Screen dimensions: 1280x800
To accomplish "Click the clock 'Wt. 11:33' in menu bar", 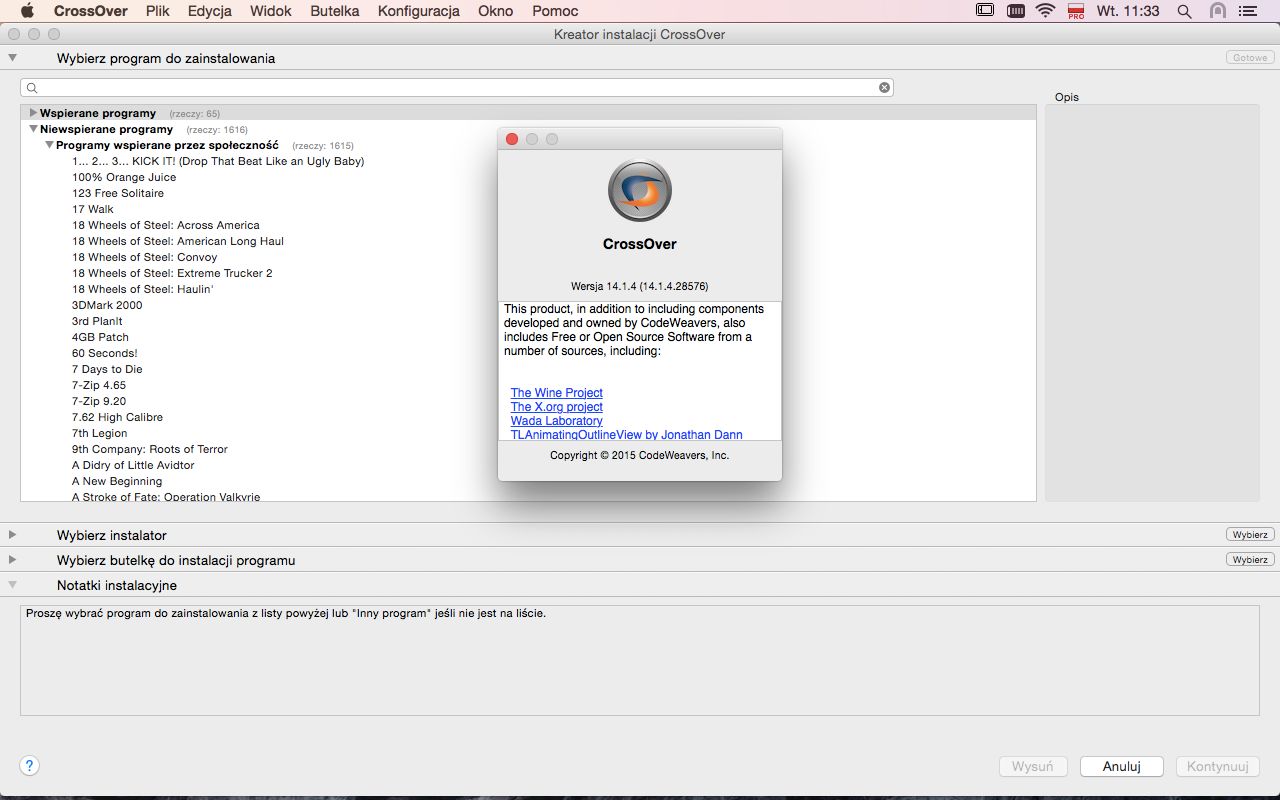I will [x=1128, y=11].
